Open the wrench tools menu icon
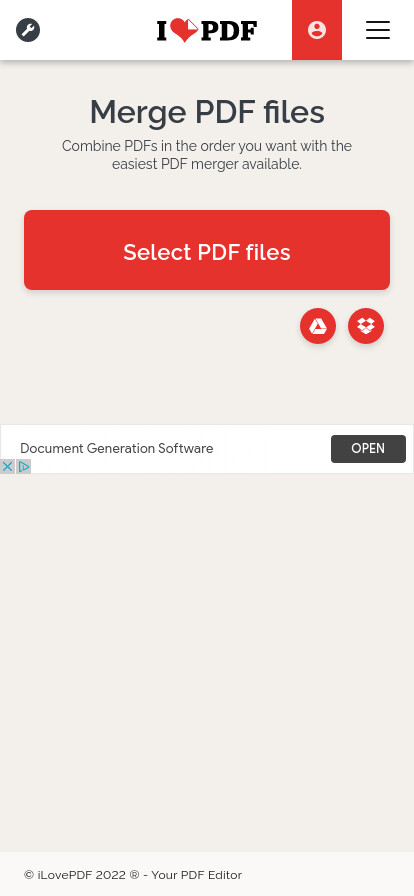The width and height of the screenshot is (414, 896). tap(28, 30)
